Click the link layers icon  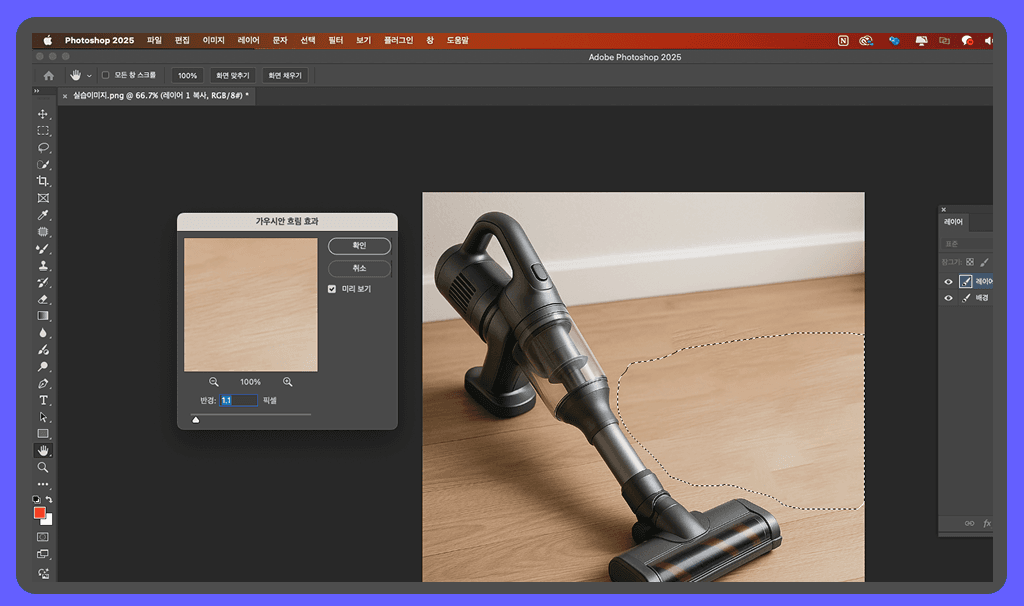pyautogui.click(x=969, y=523)
